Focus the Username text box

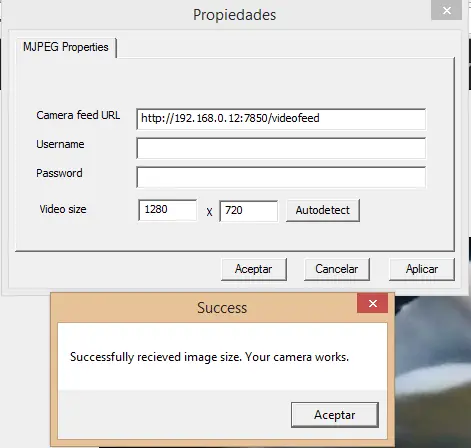(281, 148)
